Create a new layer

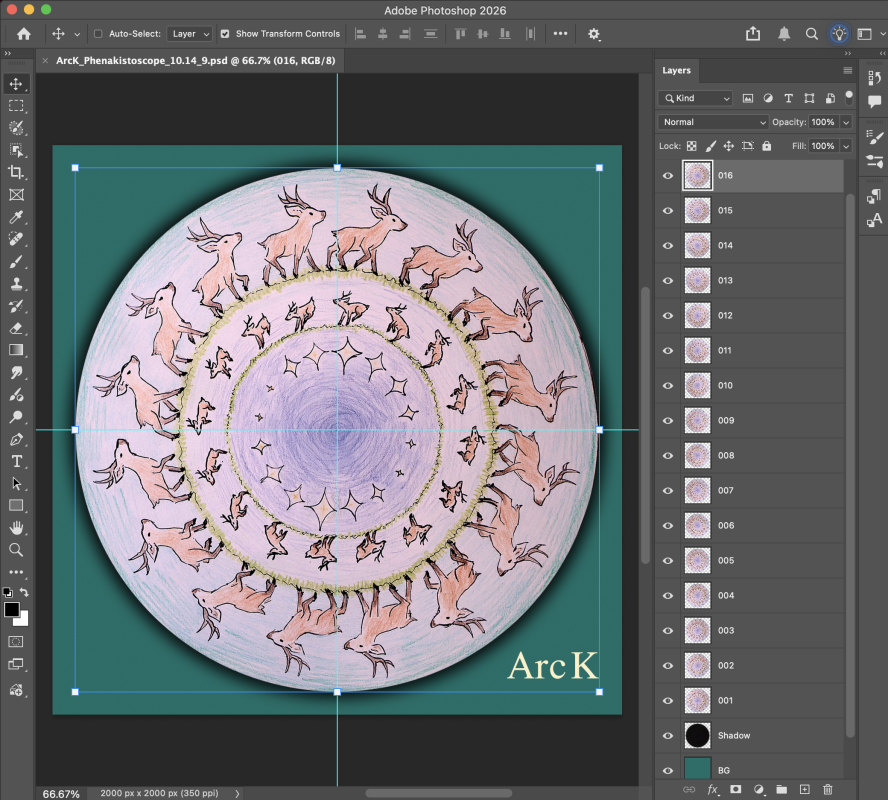tap(804, 789)
